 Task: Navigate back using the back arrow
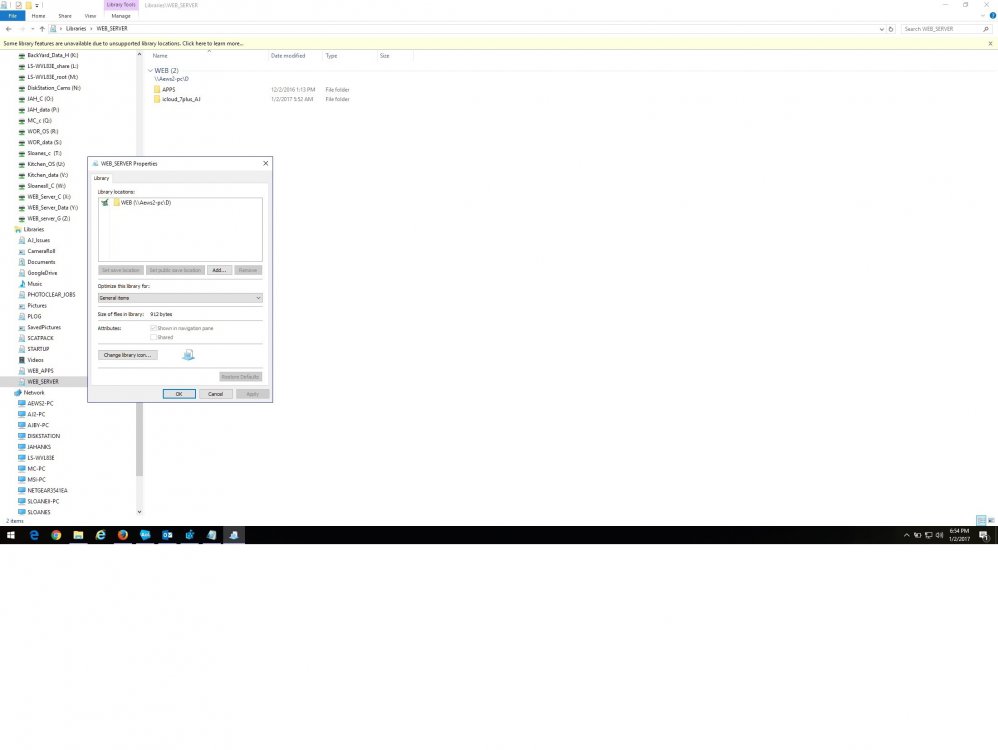pyautogui.click(x=8, y=28)
